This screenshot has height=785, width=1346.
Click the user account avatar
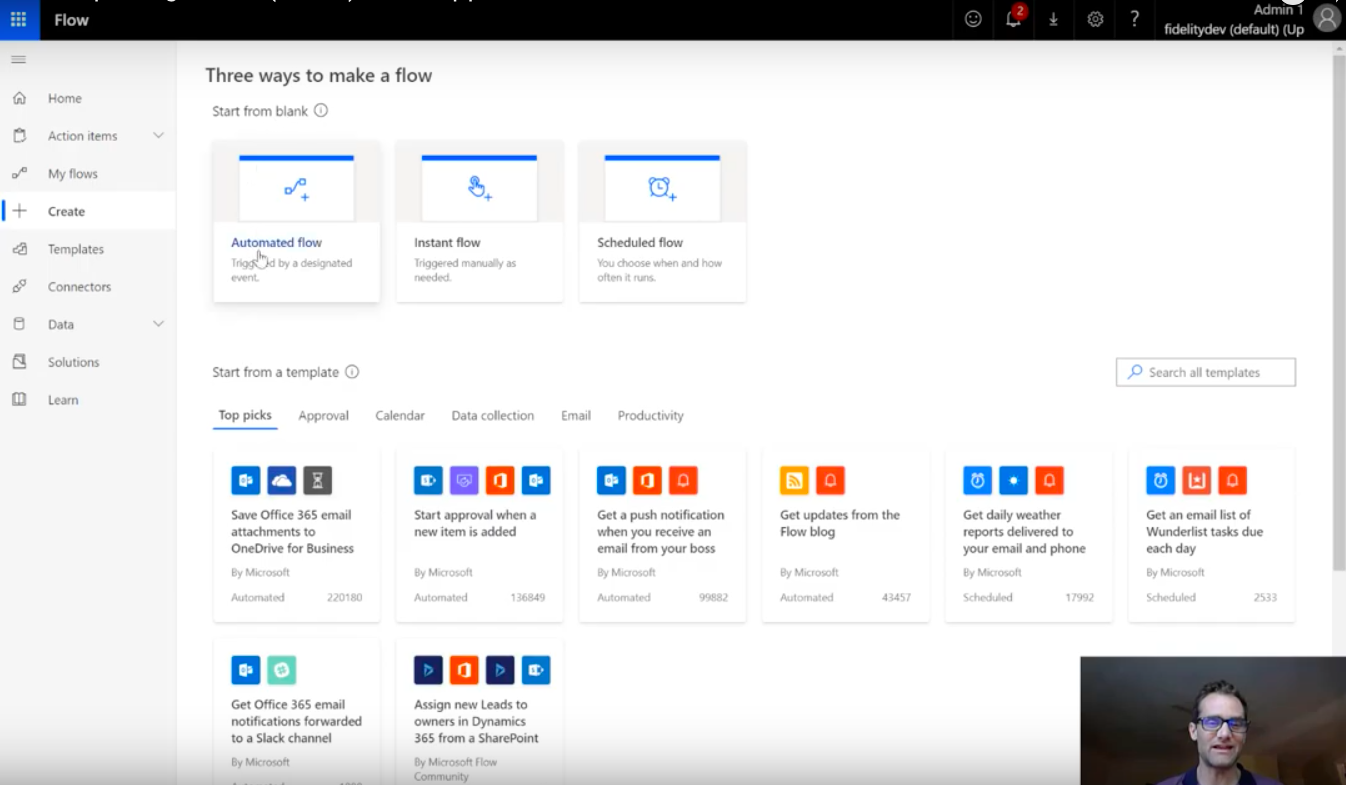click(x=1326, y=18)
